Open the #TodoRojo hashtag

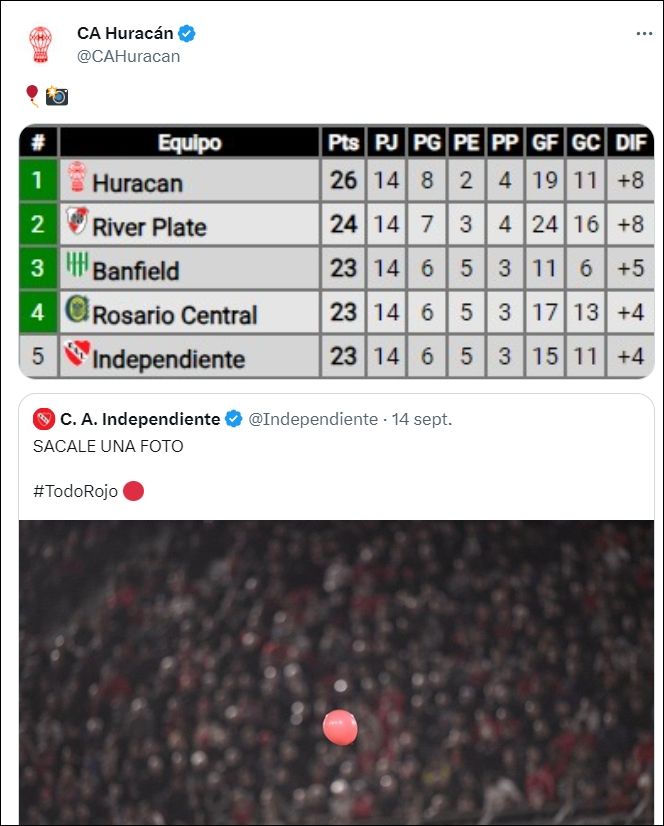75,491
